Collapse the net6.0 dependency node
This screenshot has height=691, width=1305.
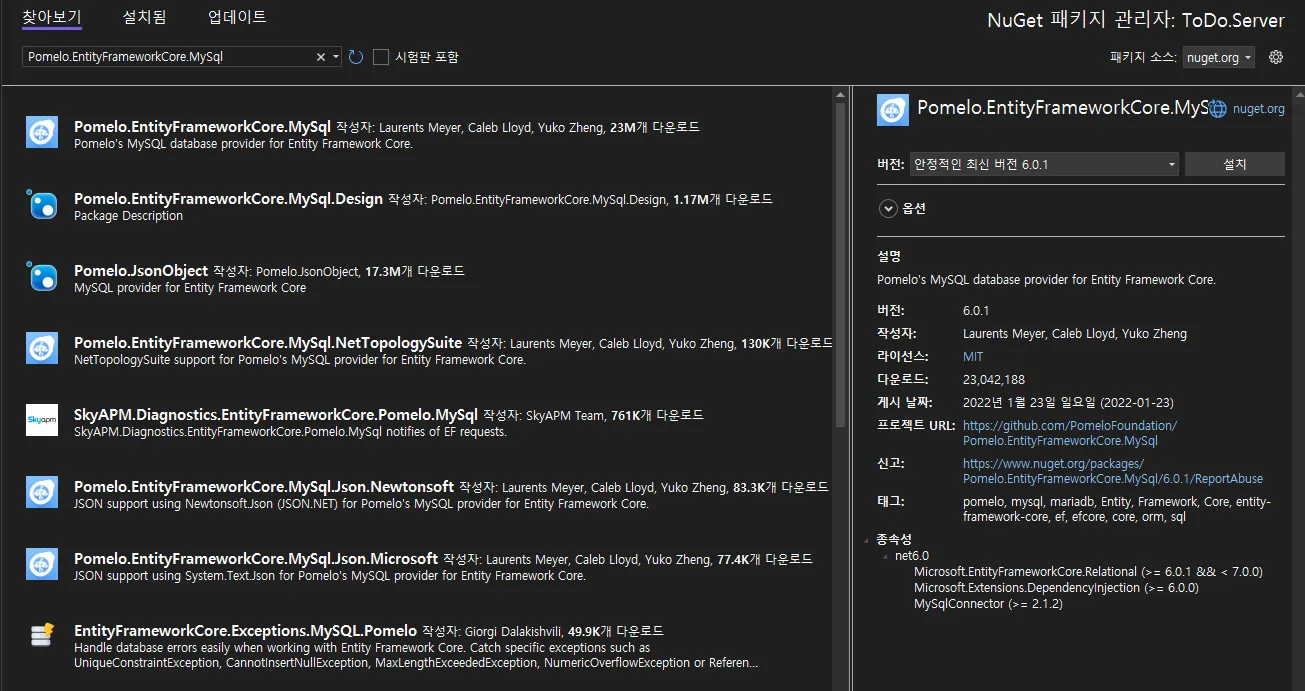(886, 556)
